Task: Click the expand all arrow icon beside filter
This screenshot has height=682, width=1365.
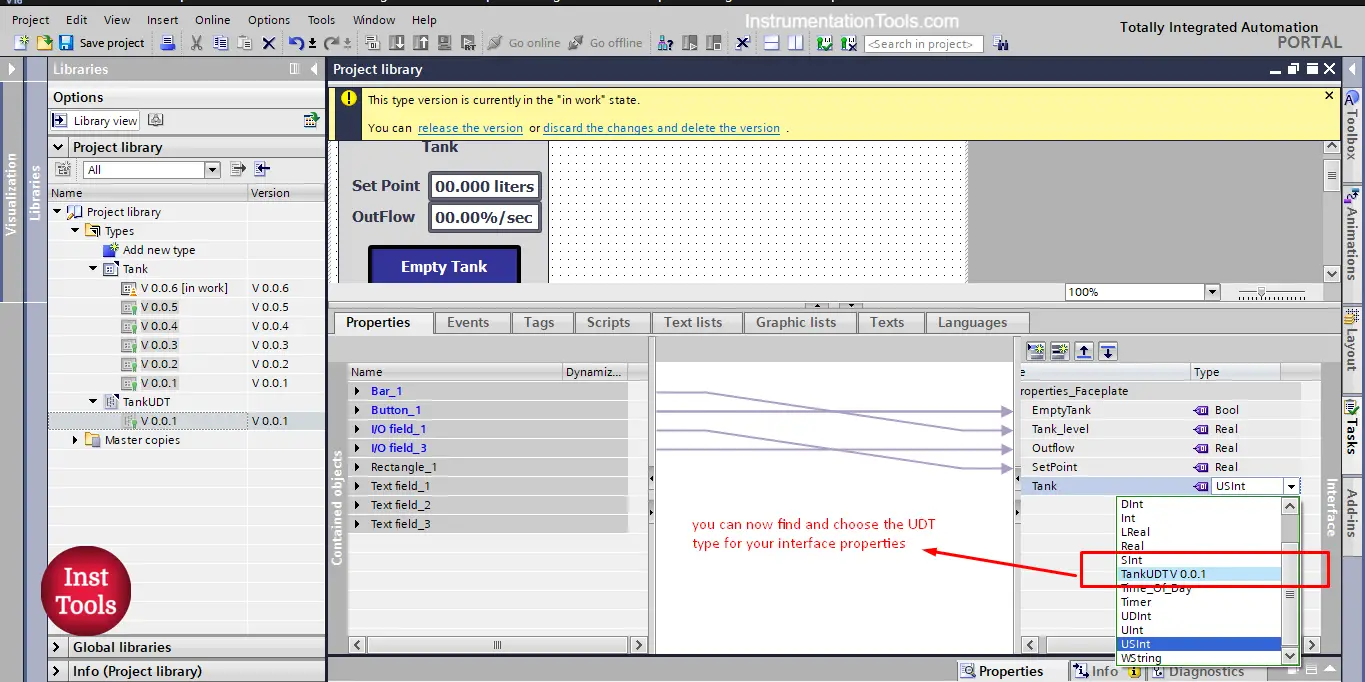Action: (x=238, y=169)
